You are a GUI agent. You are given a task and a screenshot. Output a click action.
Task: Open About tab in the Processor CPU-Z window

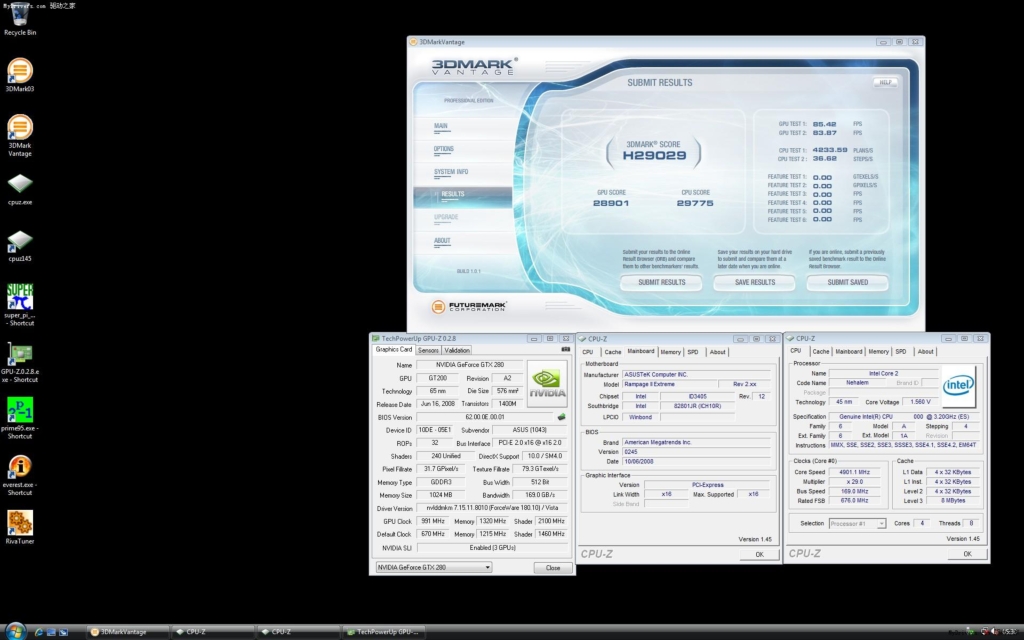click(925, 351)
